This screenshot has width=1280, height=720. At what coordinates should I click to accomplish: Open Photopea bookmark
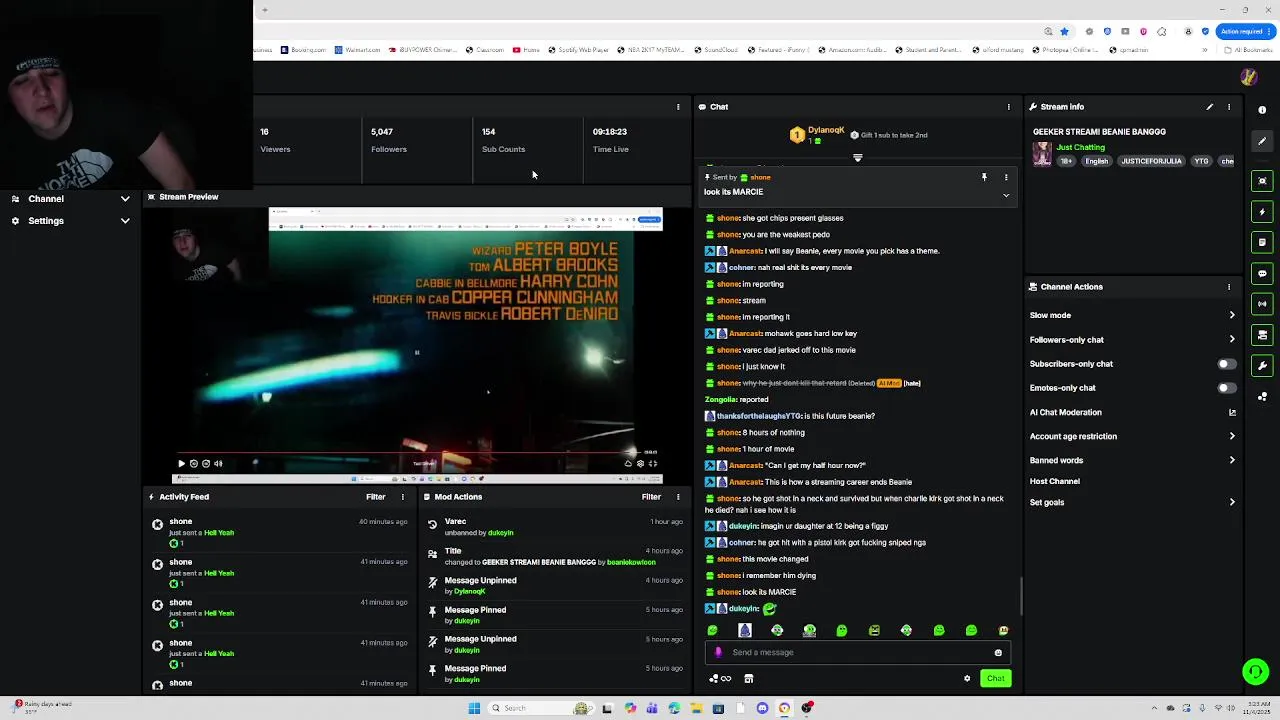pyautogui.click(x=1066, y=50)
